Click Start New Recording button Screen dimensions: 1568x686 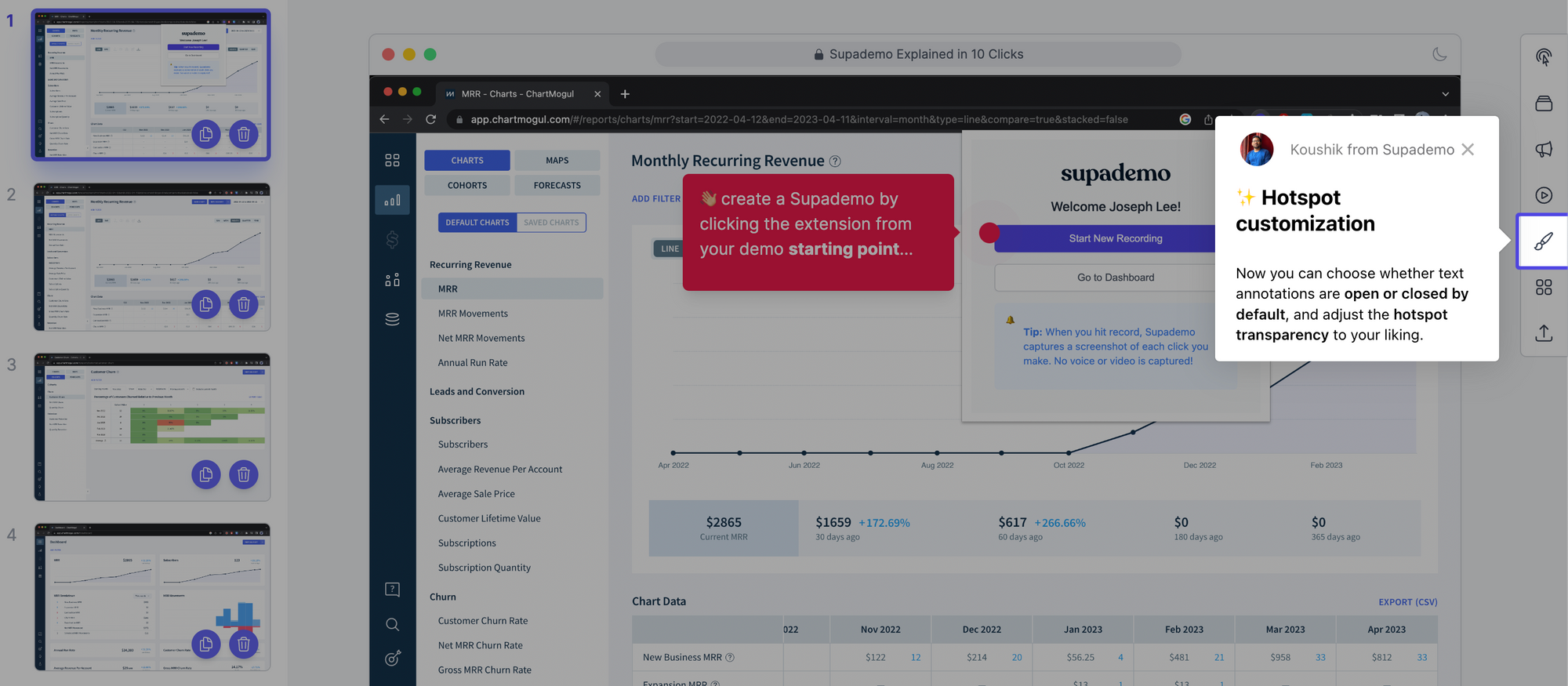coord(1116,238)
